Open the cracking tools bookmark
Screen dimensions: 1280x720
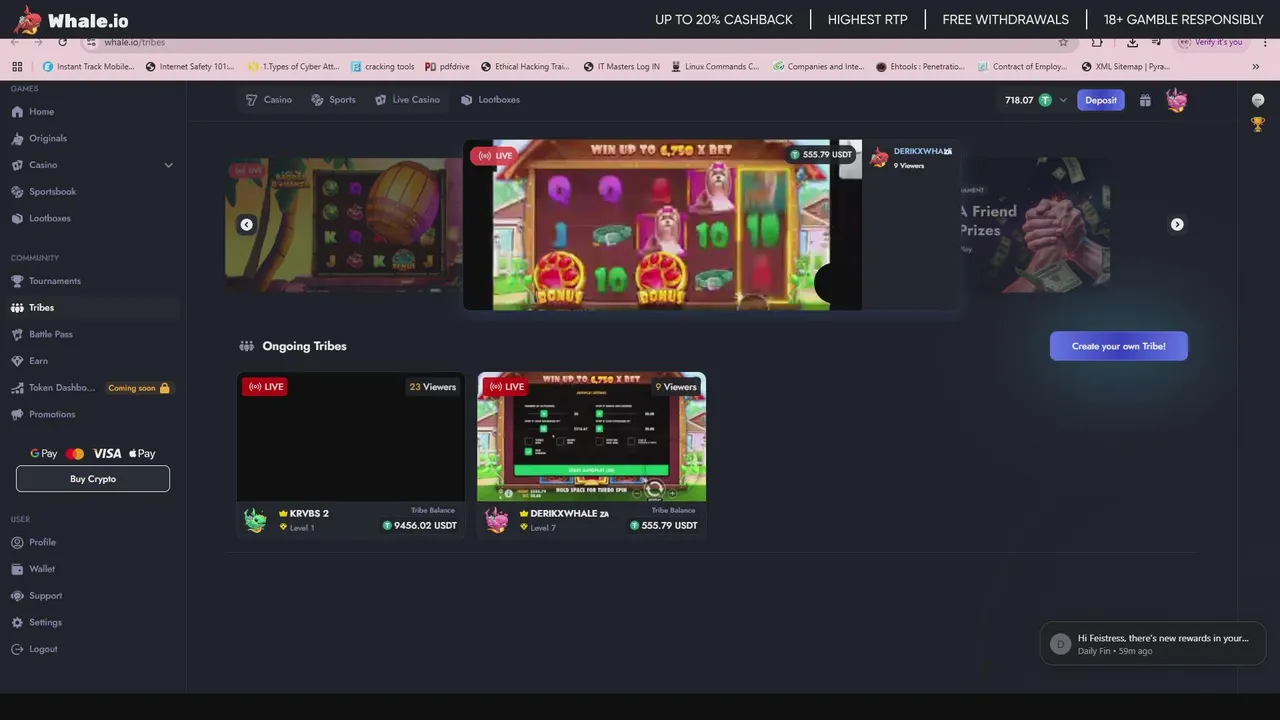tap(382, 67)
